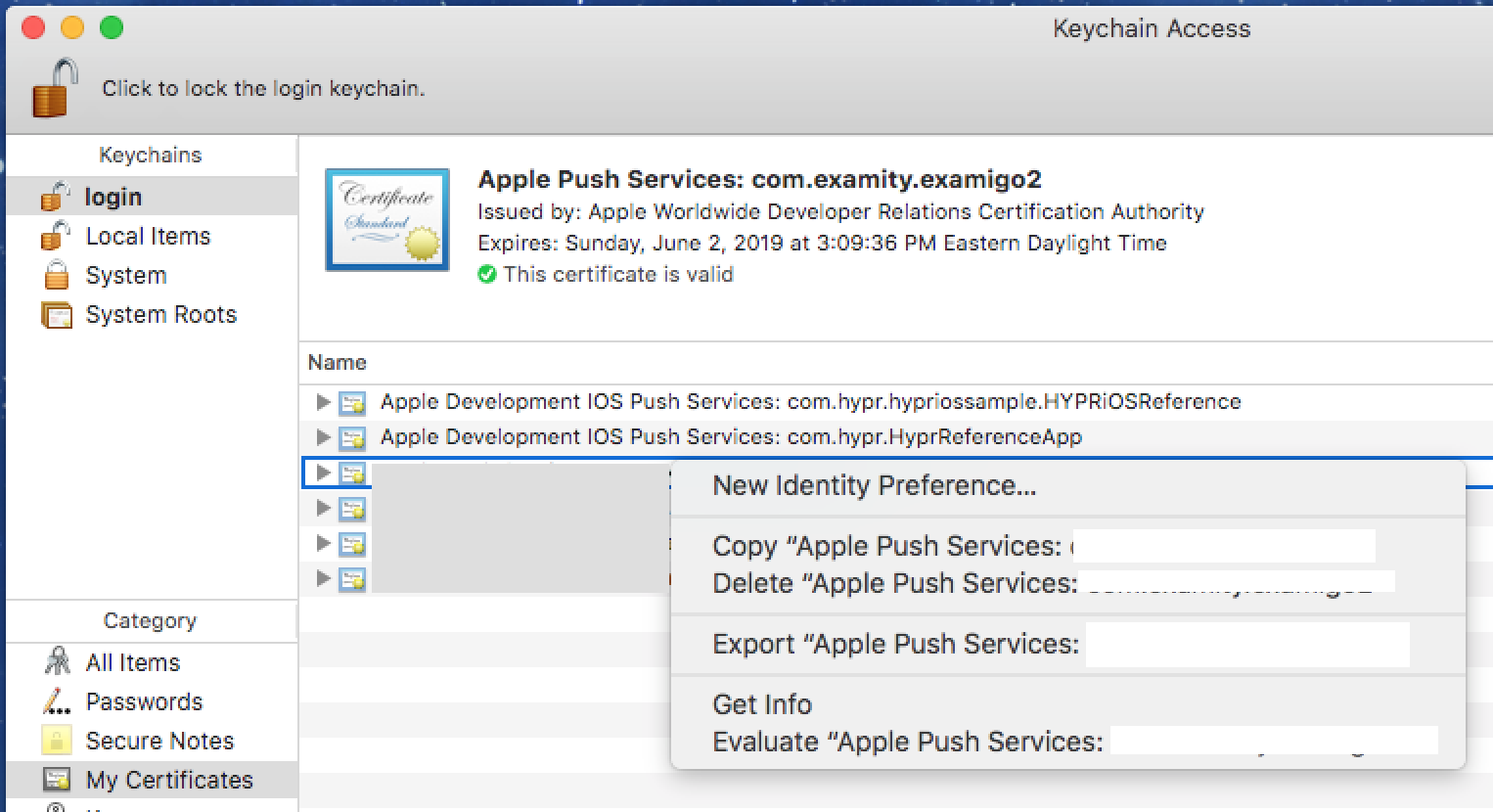
Task: Expand the HYPRiOSReference certificate row
Action: [x=323, y=401]
